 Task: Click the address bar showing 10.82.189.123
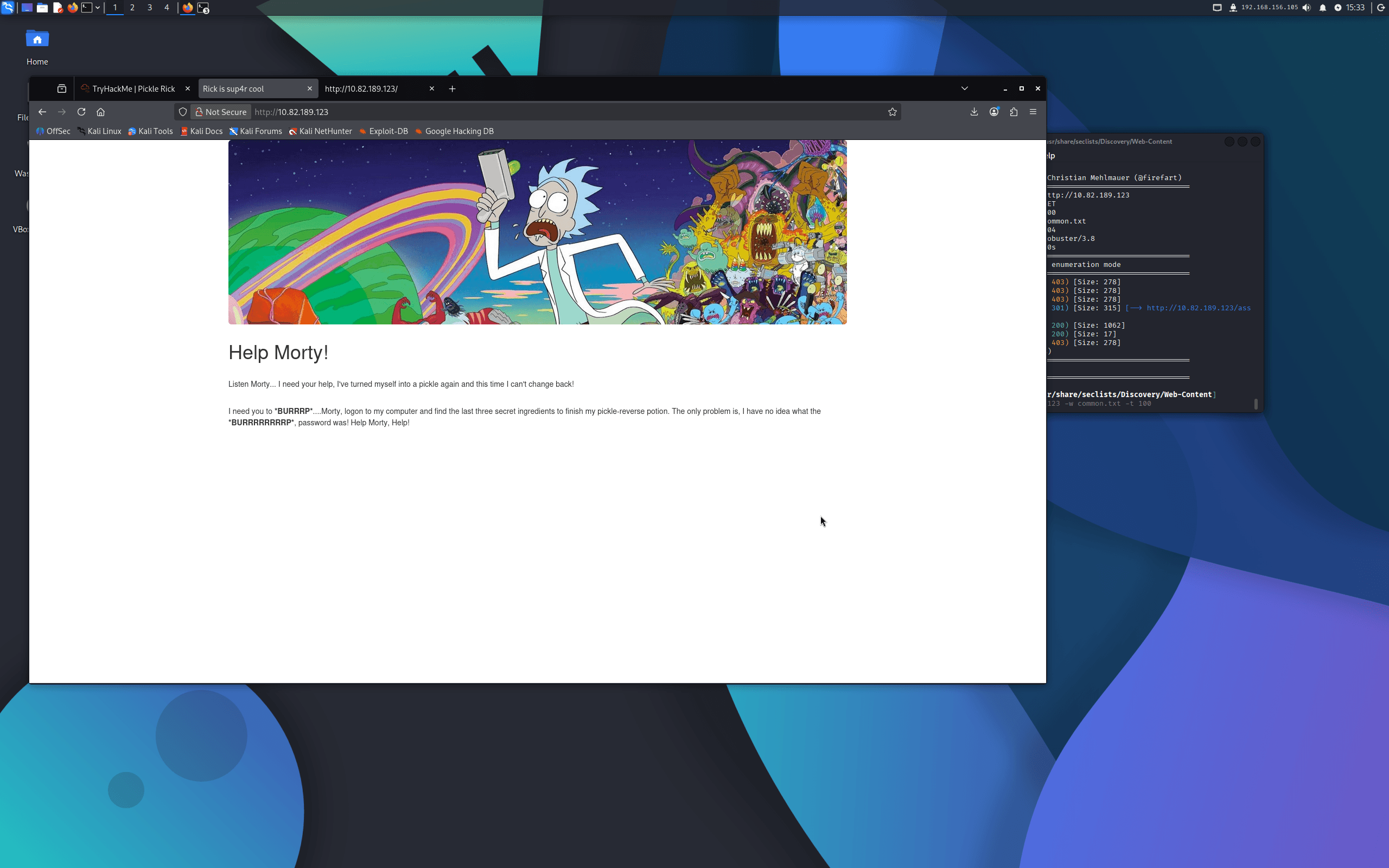(568, 112)
